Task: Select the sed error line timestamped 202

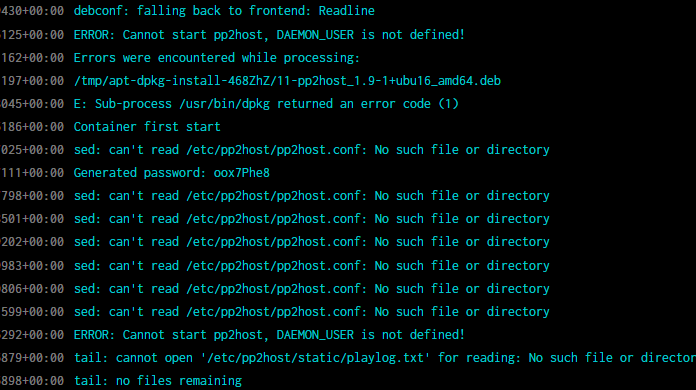Action: point(312,242)
